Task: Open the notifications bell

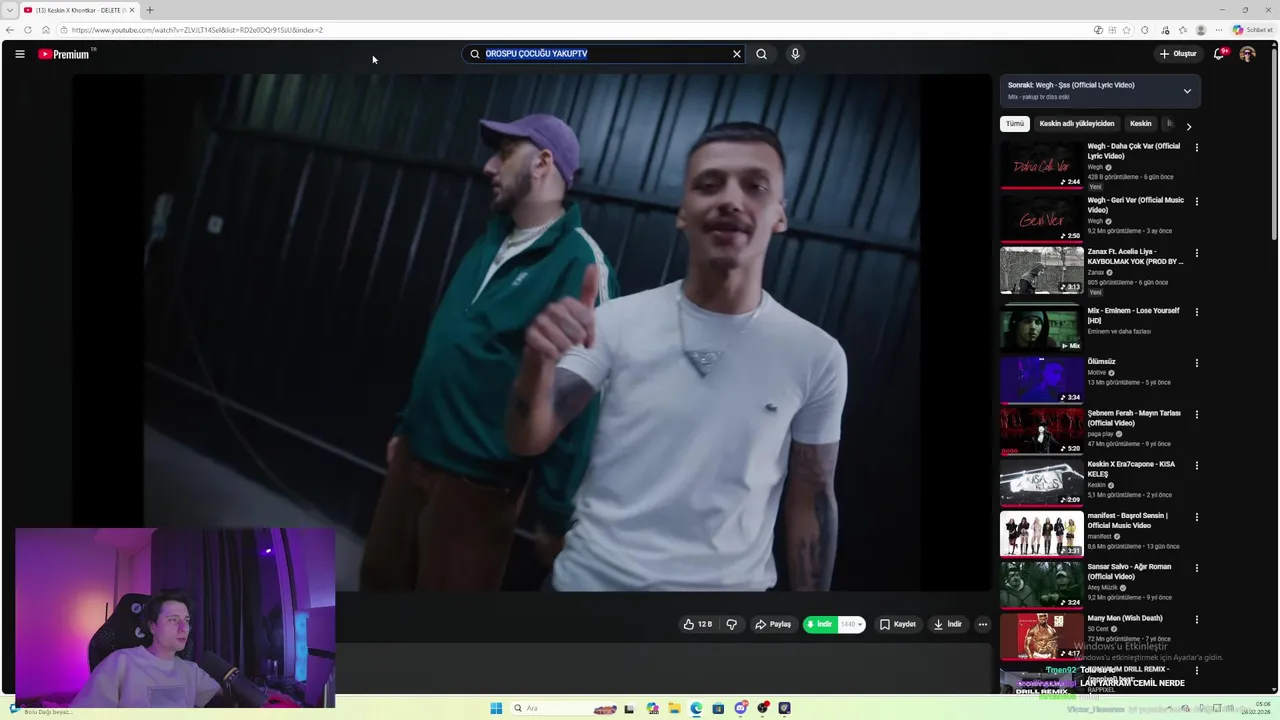Action: click(1219, 54)
